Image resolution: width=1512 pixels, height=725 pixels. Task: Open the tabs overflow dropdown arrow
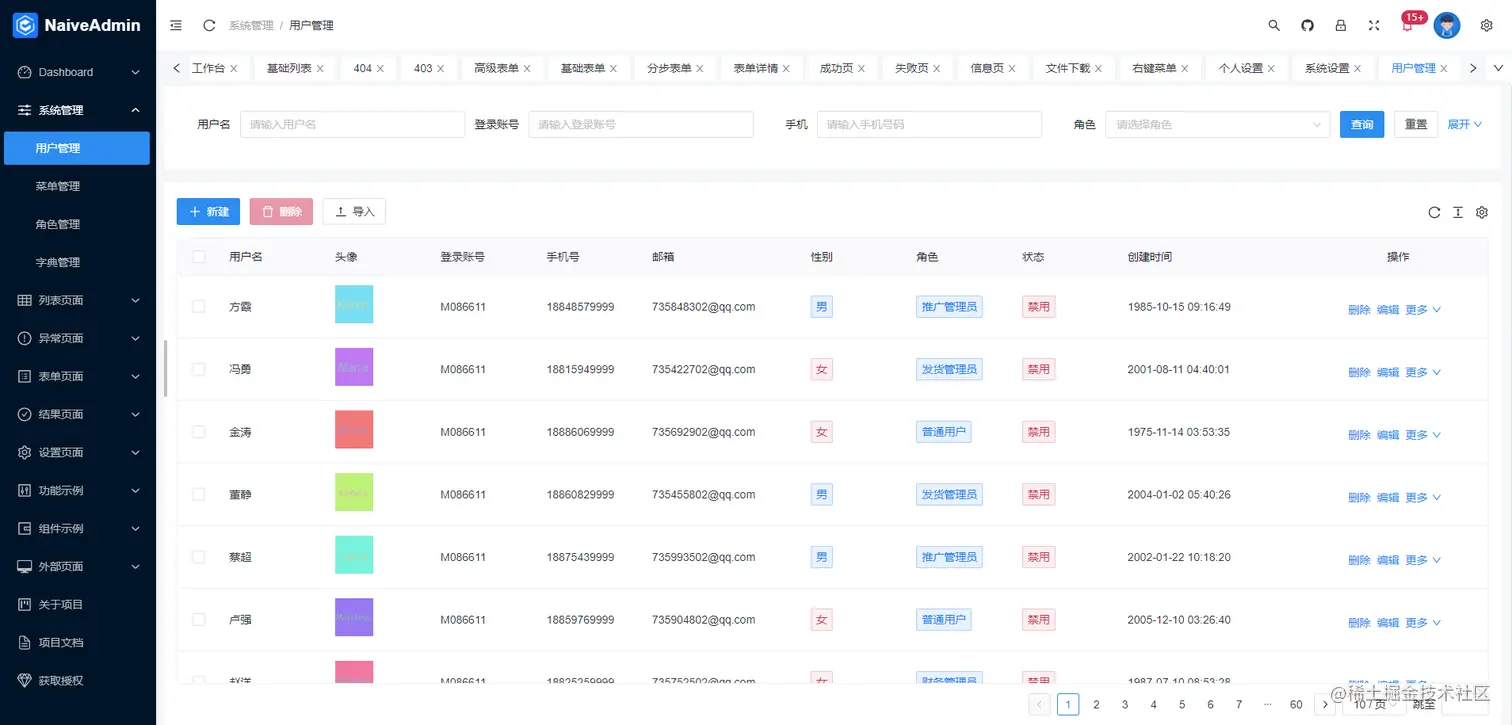click(1497, 68)
